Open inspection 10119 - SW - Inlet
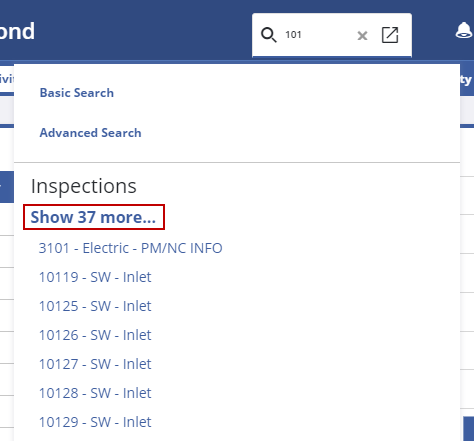 95,277
